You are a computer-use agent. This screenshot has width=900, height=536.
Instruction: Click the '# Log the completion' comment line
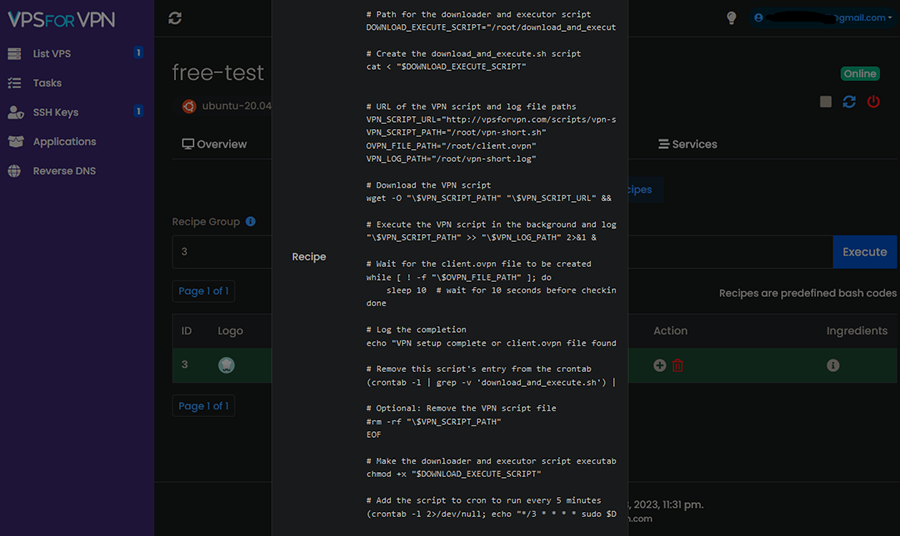coord(416,329)
